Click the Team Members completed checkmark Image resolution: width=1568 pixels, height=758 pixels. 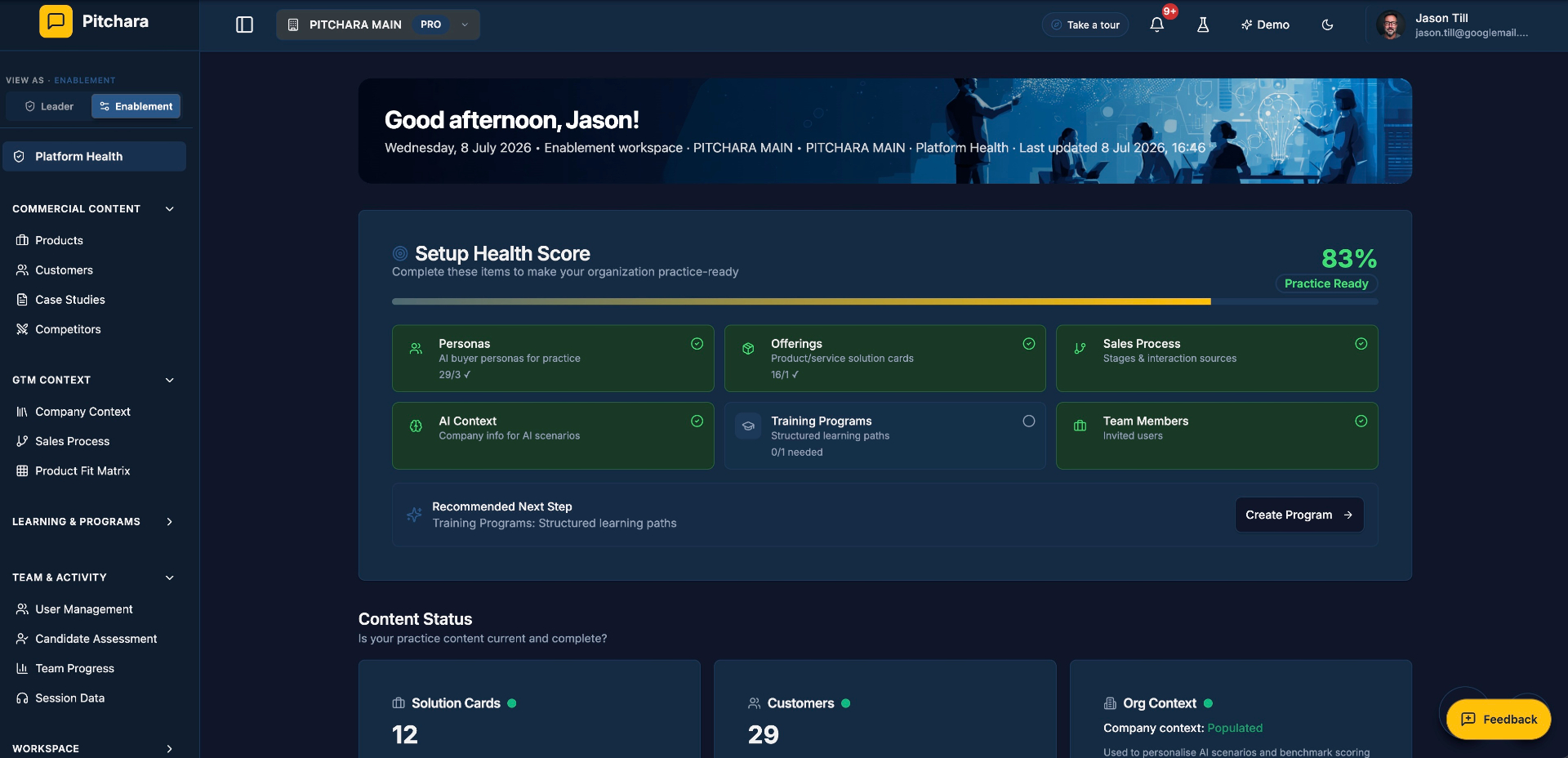click(1361, 421)
